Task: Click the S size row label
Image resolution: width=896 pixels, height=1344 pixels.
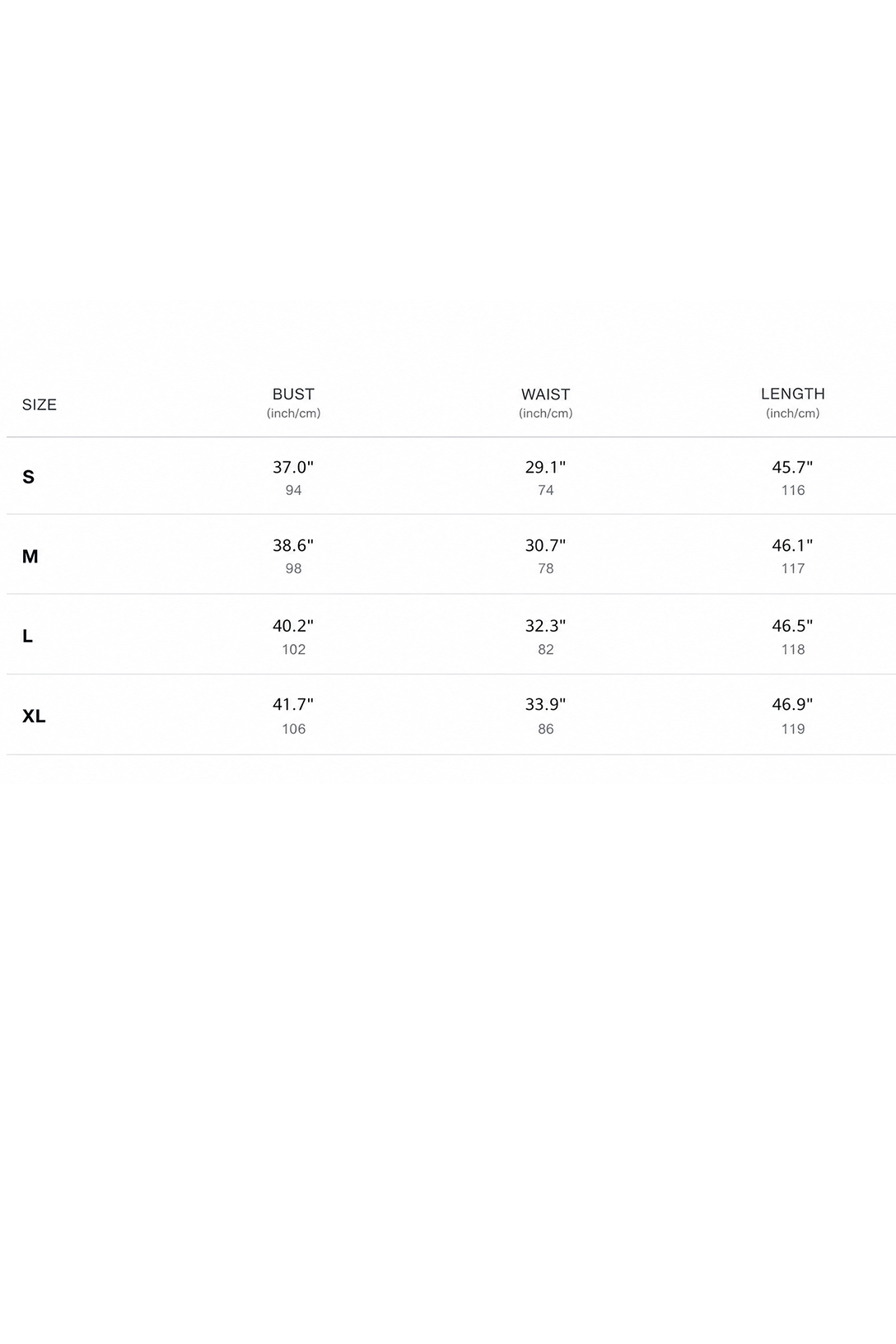Action: (29, 477)
